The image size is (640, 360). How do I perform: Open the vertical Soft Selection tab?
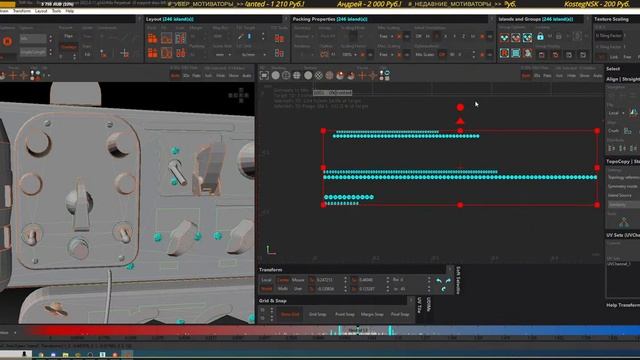pyautogui.click(x=458, y=280)
